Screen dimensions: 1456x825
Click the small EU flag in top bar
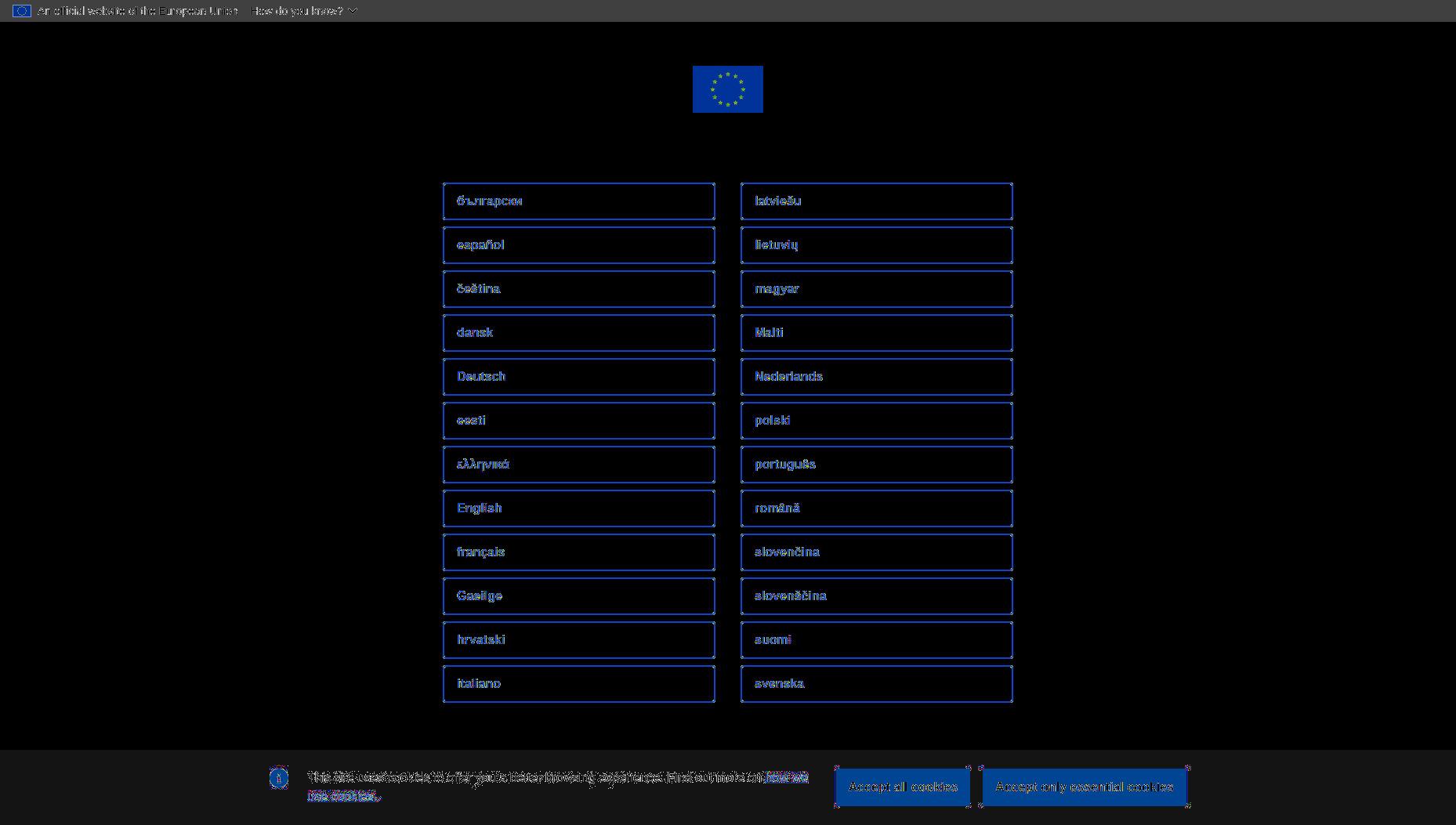pyautogui.click(x=22, y=11)
